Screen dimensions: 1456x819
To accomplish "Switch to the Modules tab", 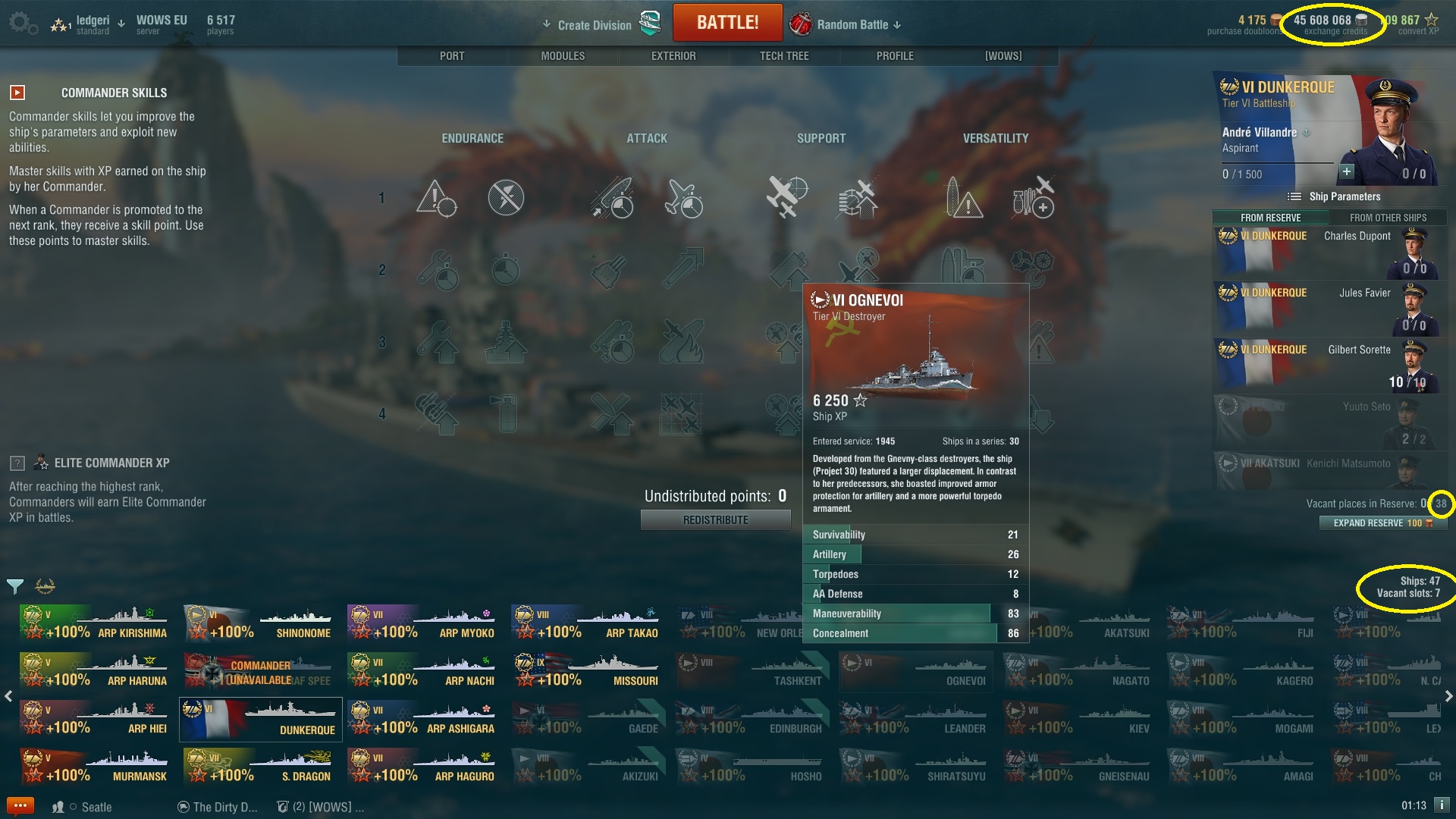I will click(563, 56).
